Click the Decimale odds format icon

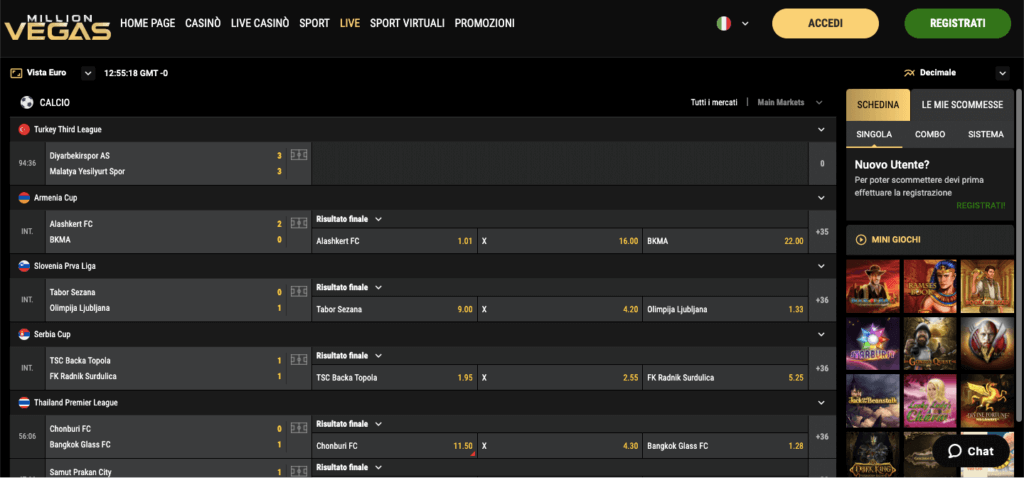tap(908, 73)
